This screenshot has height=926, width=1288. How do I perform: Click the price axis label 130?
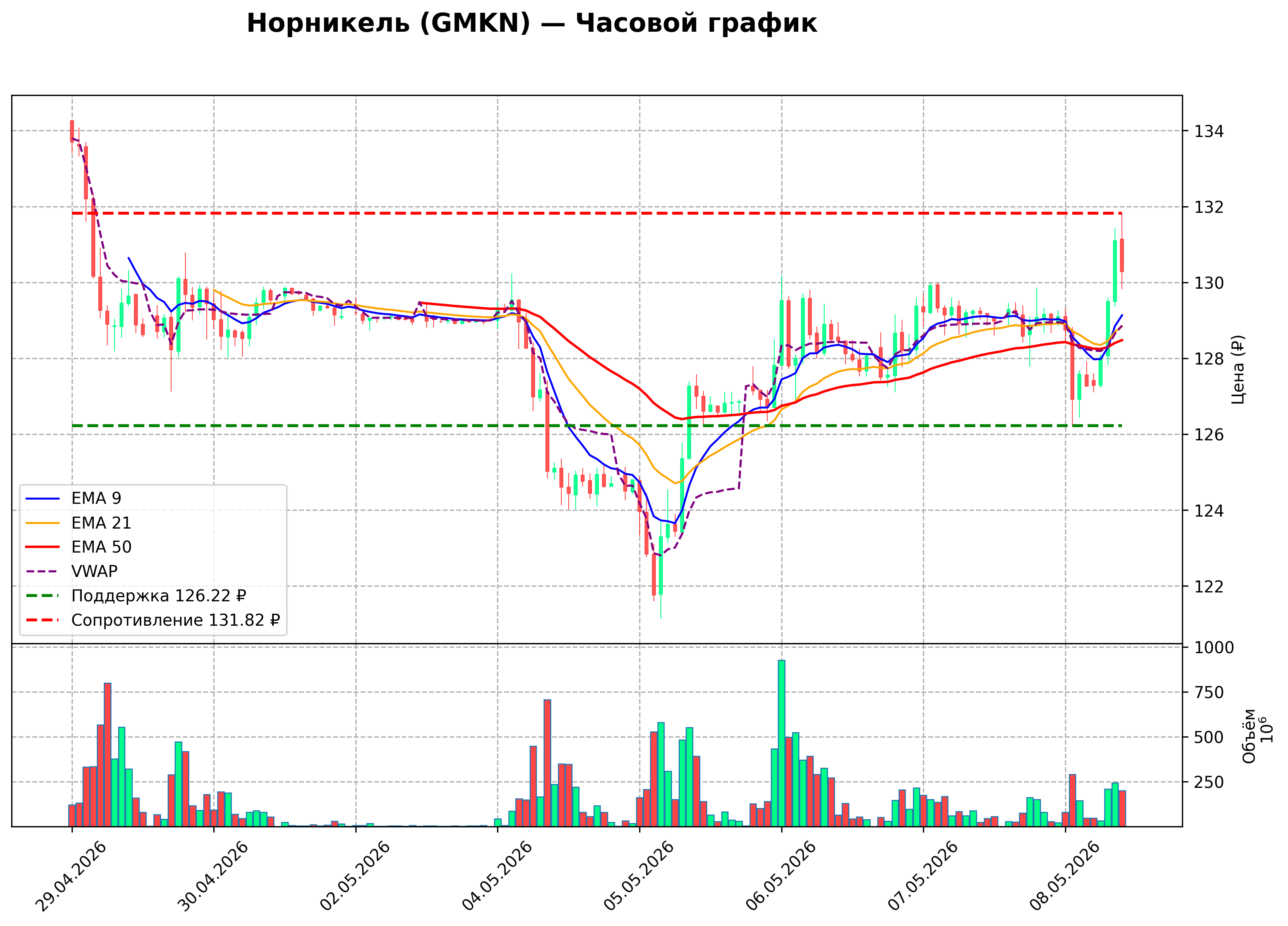(x=1209, y=283)
